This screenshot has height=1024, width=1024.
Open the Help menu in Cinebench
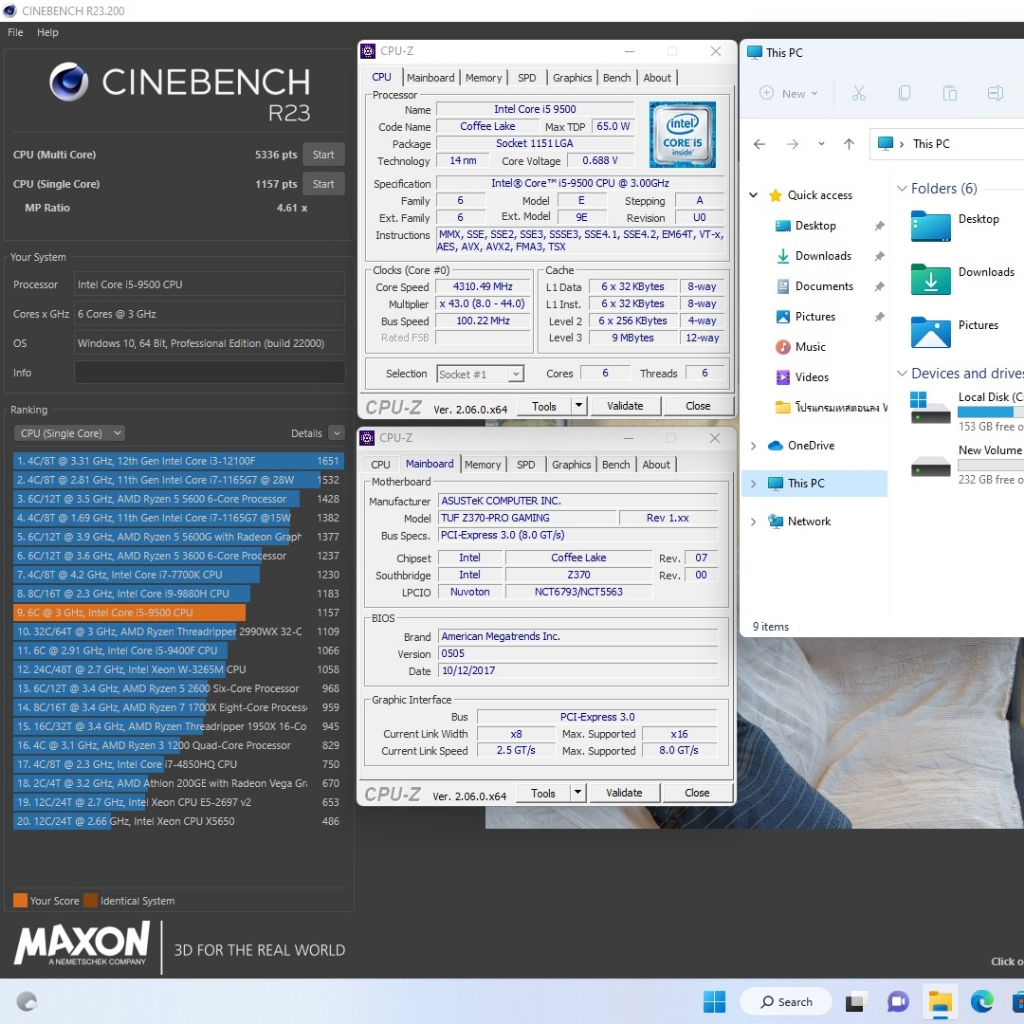tap(48, 32)
